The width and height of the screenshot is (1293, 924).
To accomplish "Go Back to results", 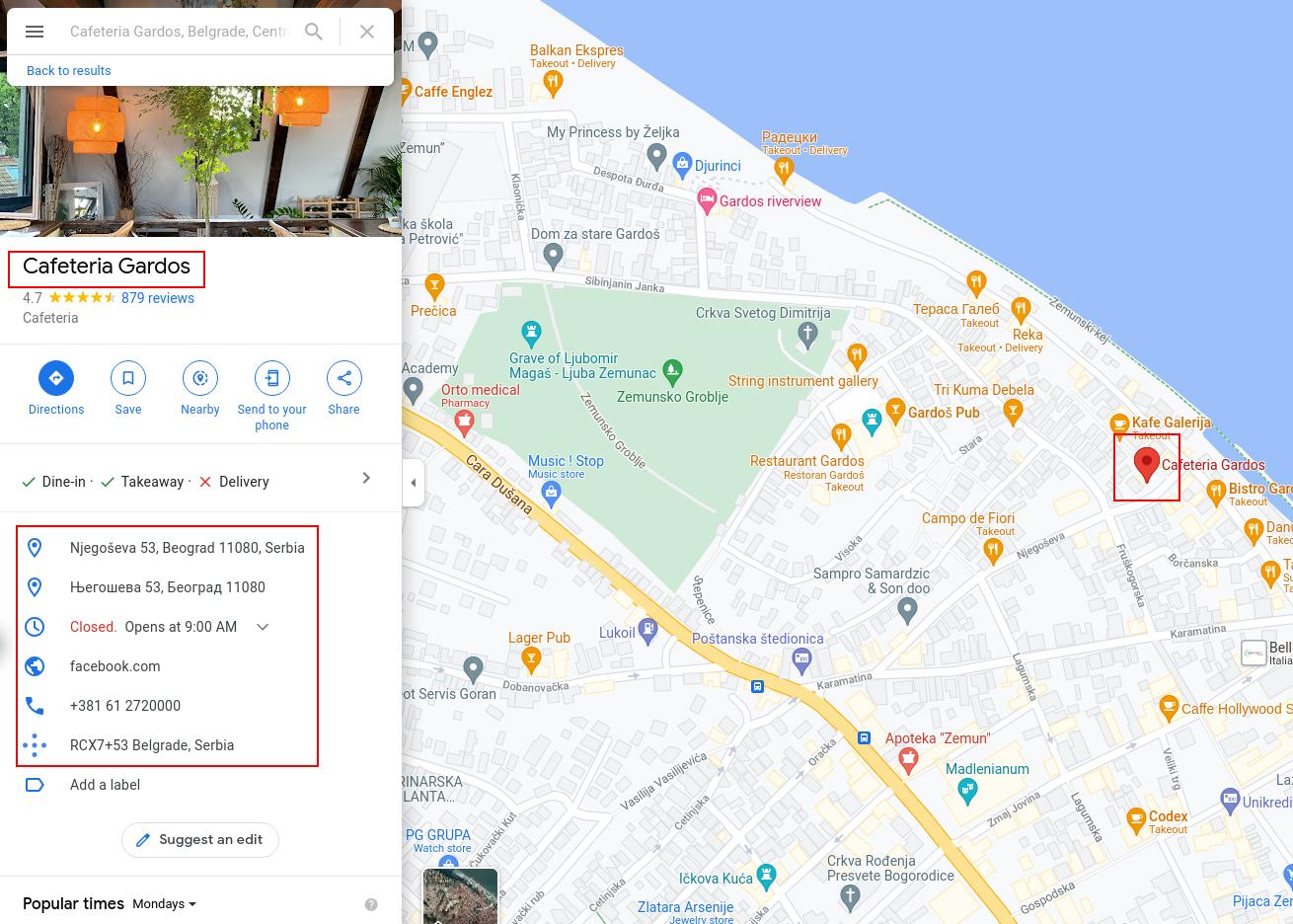I will 69,70.
